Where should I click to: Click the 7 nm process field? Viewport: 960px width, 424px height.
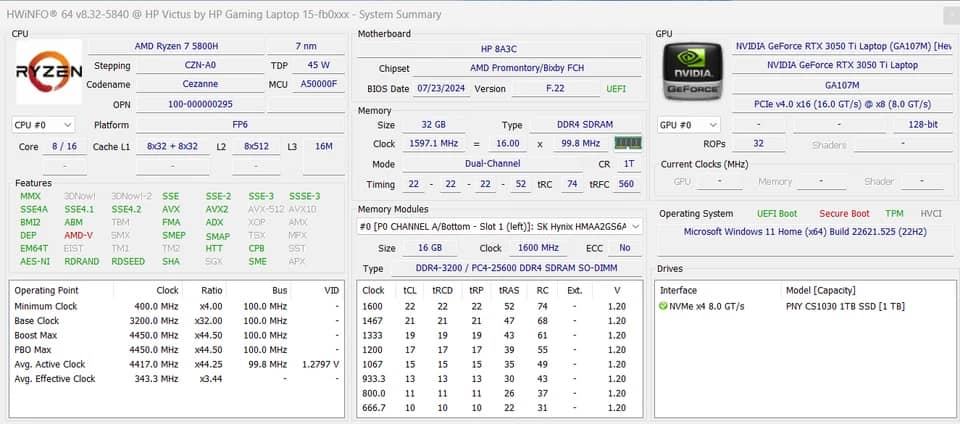click(306, 46)
